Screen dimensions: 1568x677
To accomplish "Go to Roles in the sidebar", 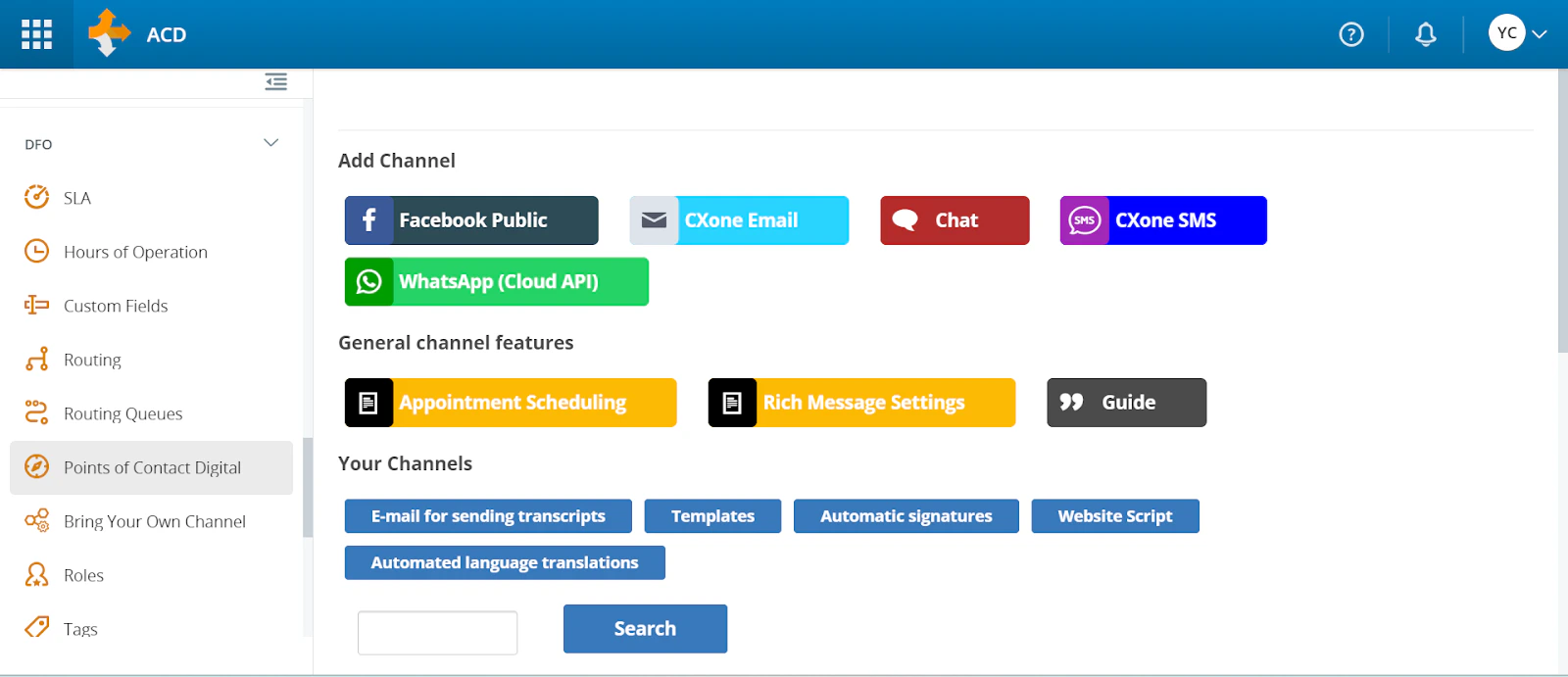I will (x=151, y=575).
